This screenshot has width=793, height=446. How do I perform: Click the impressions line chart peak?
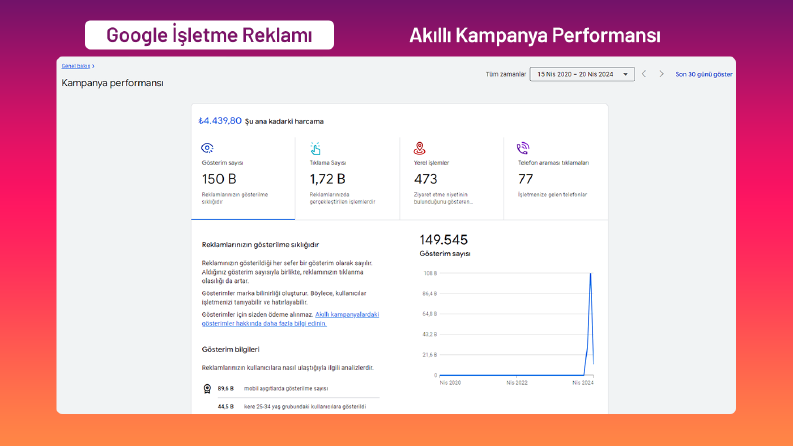pyautogui.click(x=590, y=274)
